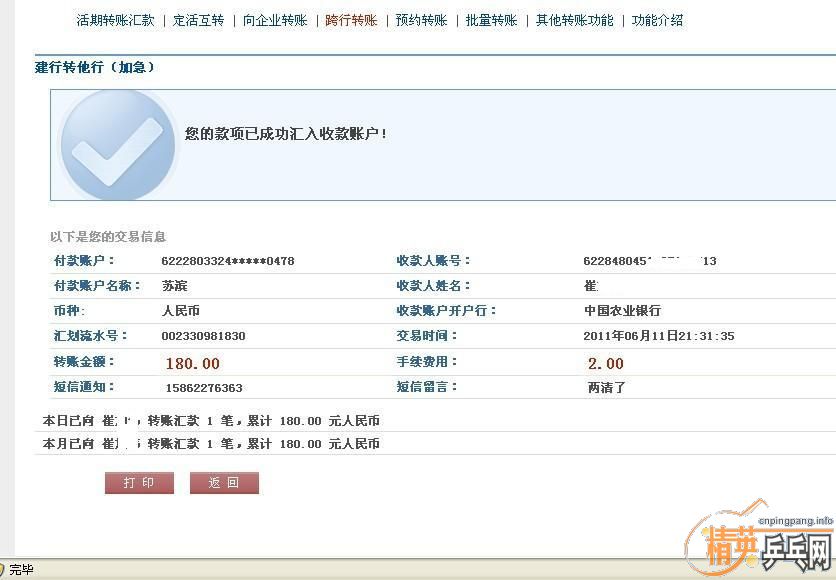Click the 精英乒乓网 watermark logo

(756, 546)
